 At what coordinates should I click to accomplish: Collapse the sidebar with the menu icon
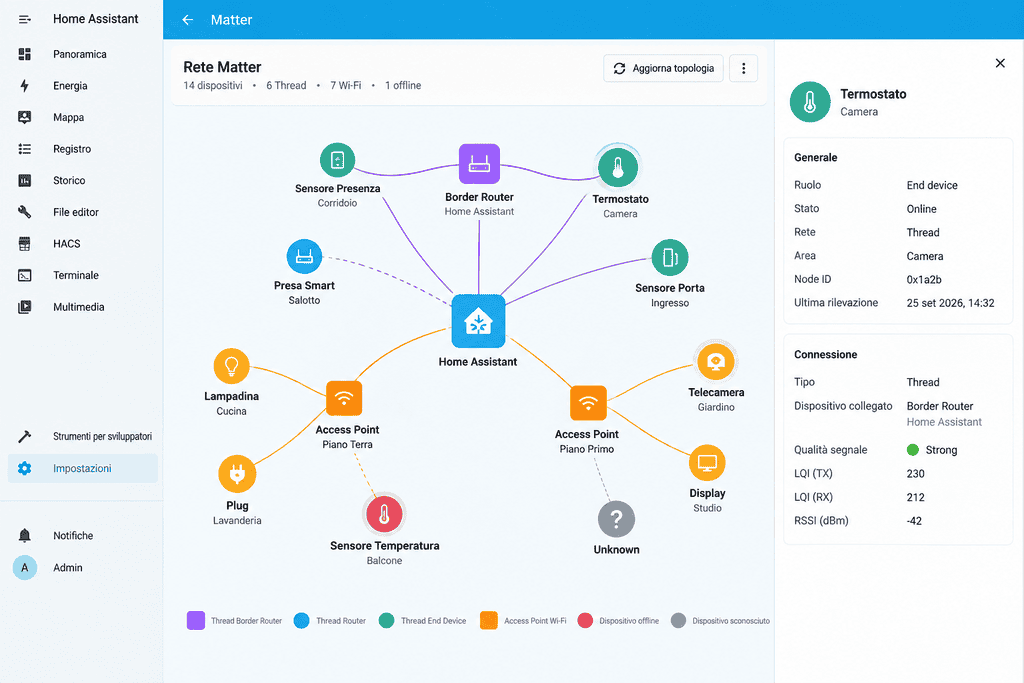25,20
